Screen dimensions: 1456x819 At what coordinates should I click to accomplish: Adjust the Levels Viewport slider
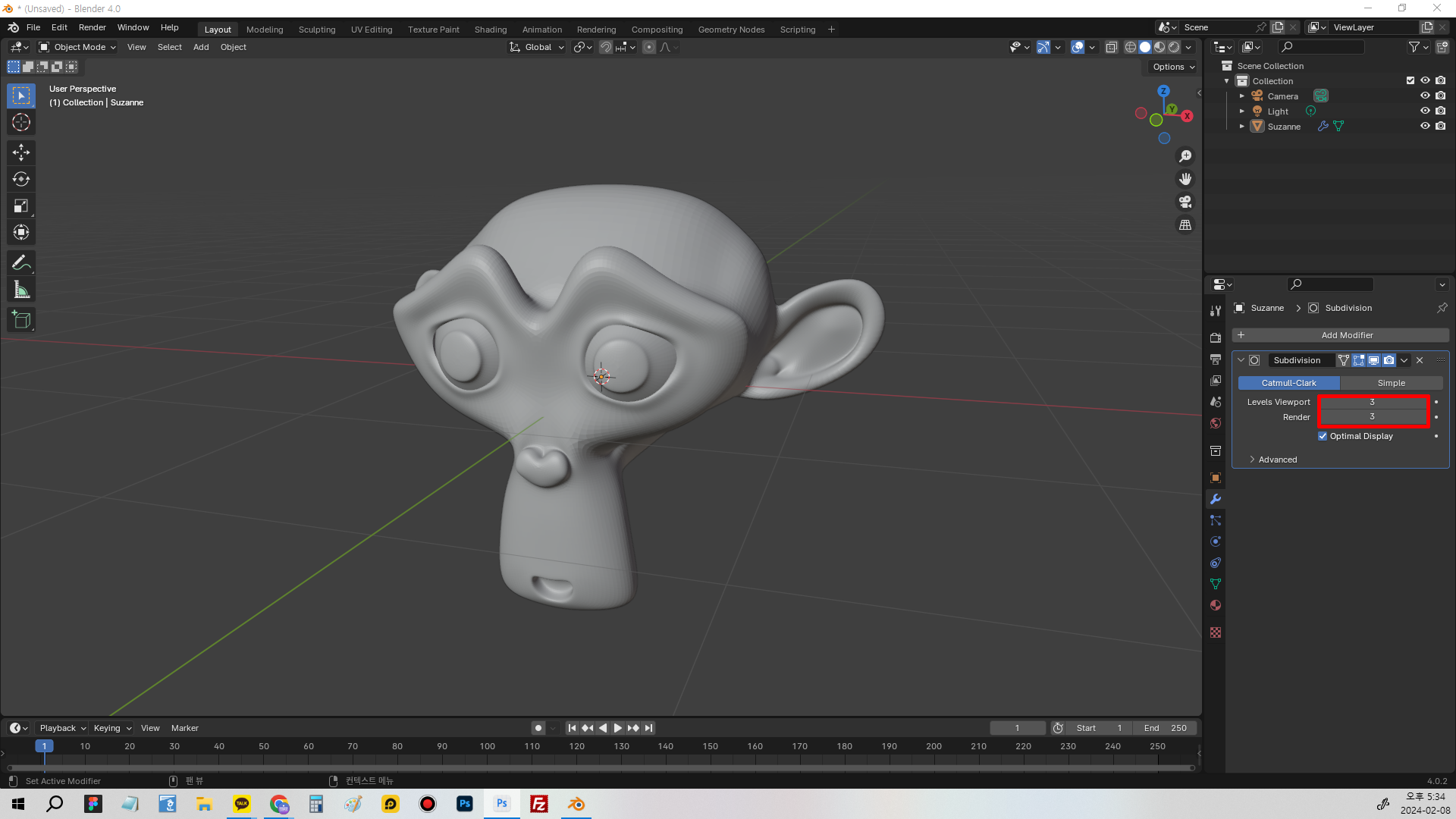pos(1373,403)
